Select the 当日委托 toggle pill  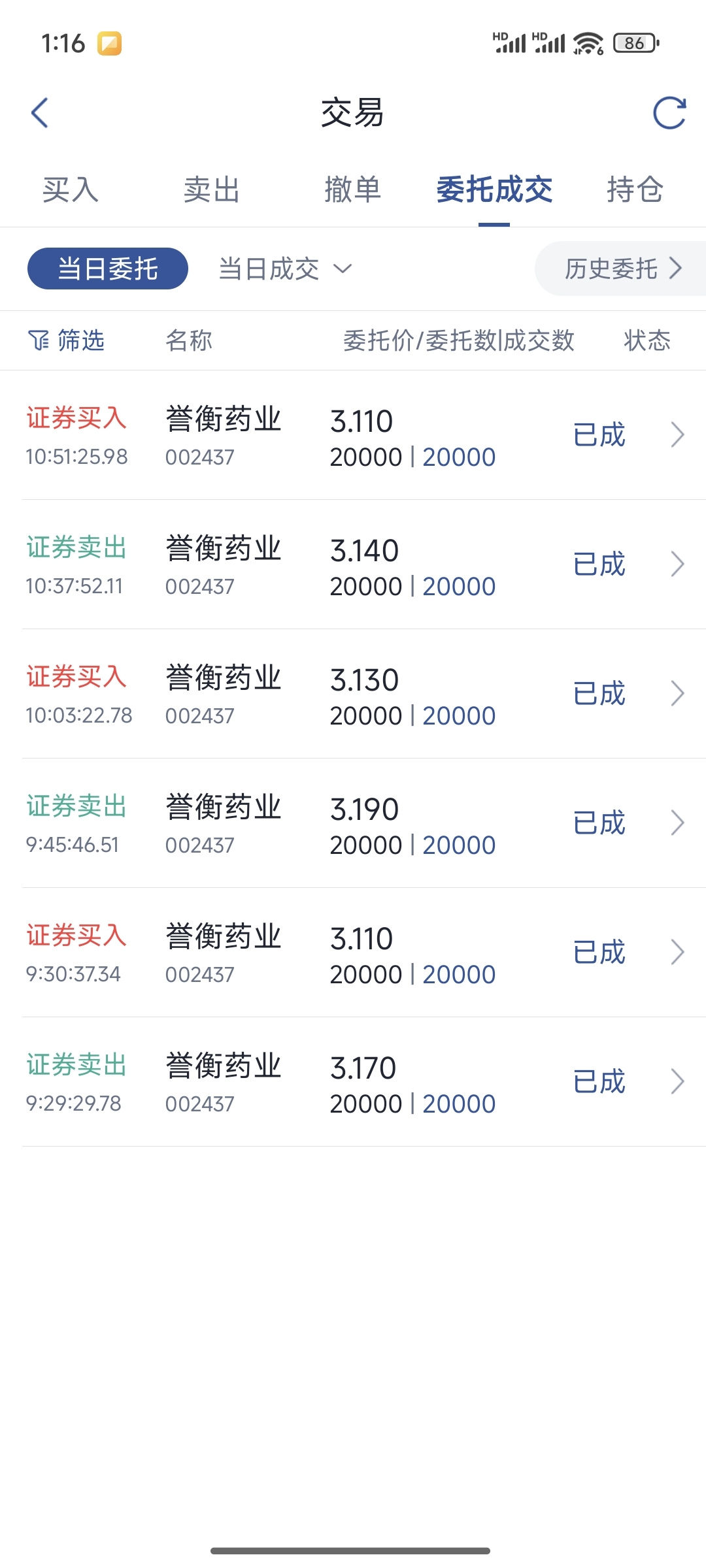(x=108, y=269)
